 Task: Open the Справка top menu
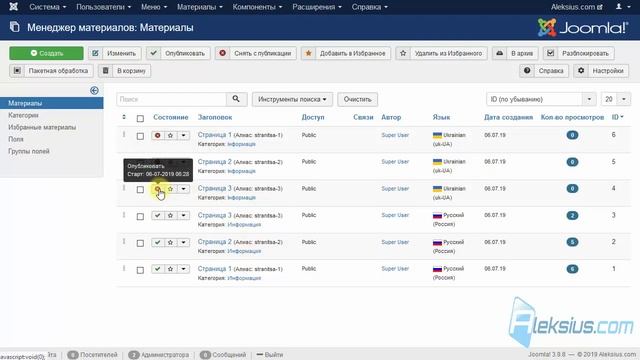point(369,7)
